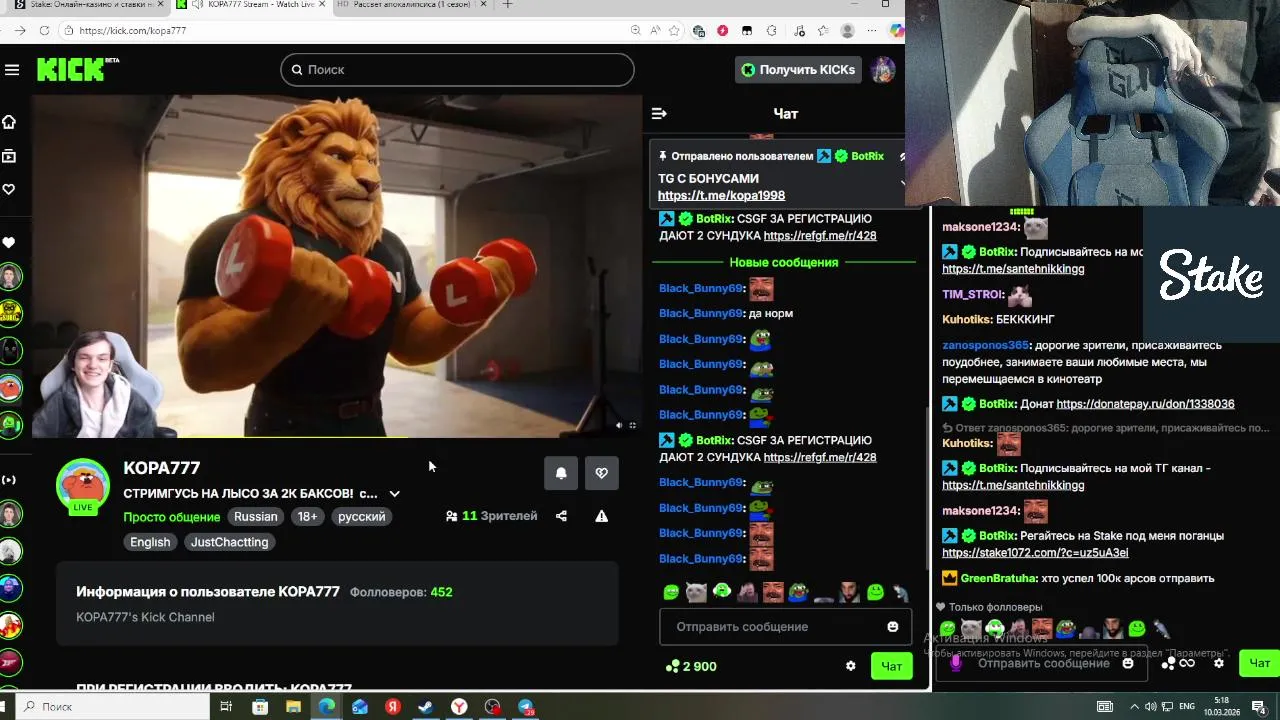Expand the stream title chevron
1280x720 pixels.
pos(394,494)
